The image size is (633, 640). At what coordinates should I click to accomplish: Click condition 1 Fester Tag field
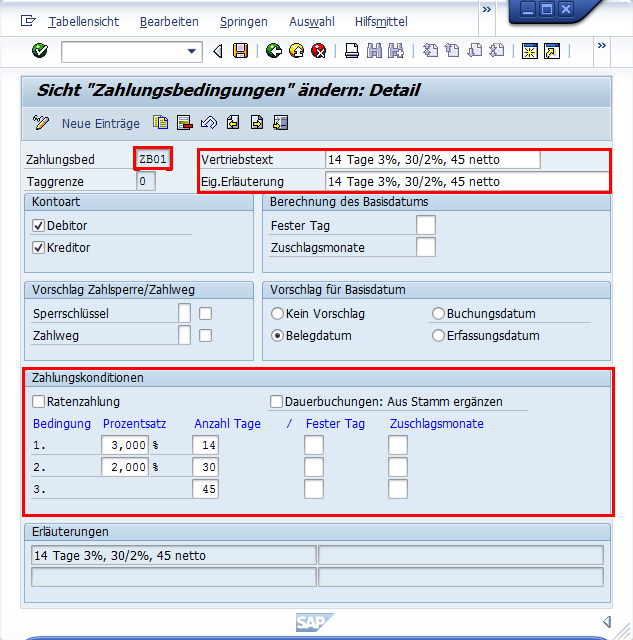[x=314, y=445]
